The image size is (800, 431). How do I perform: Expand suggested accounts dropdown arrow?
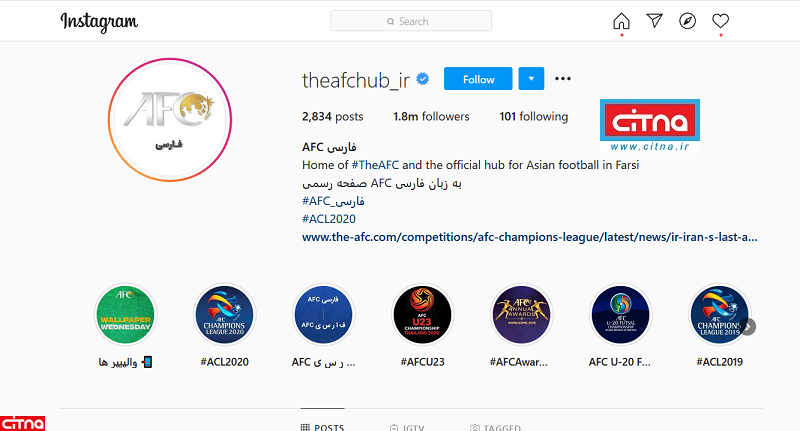[x=531, y=79]
